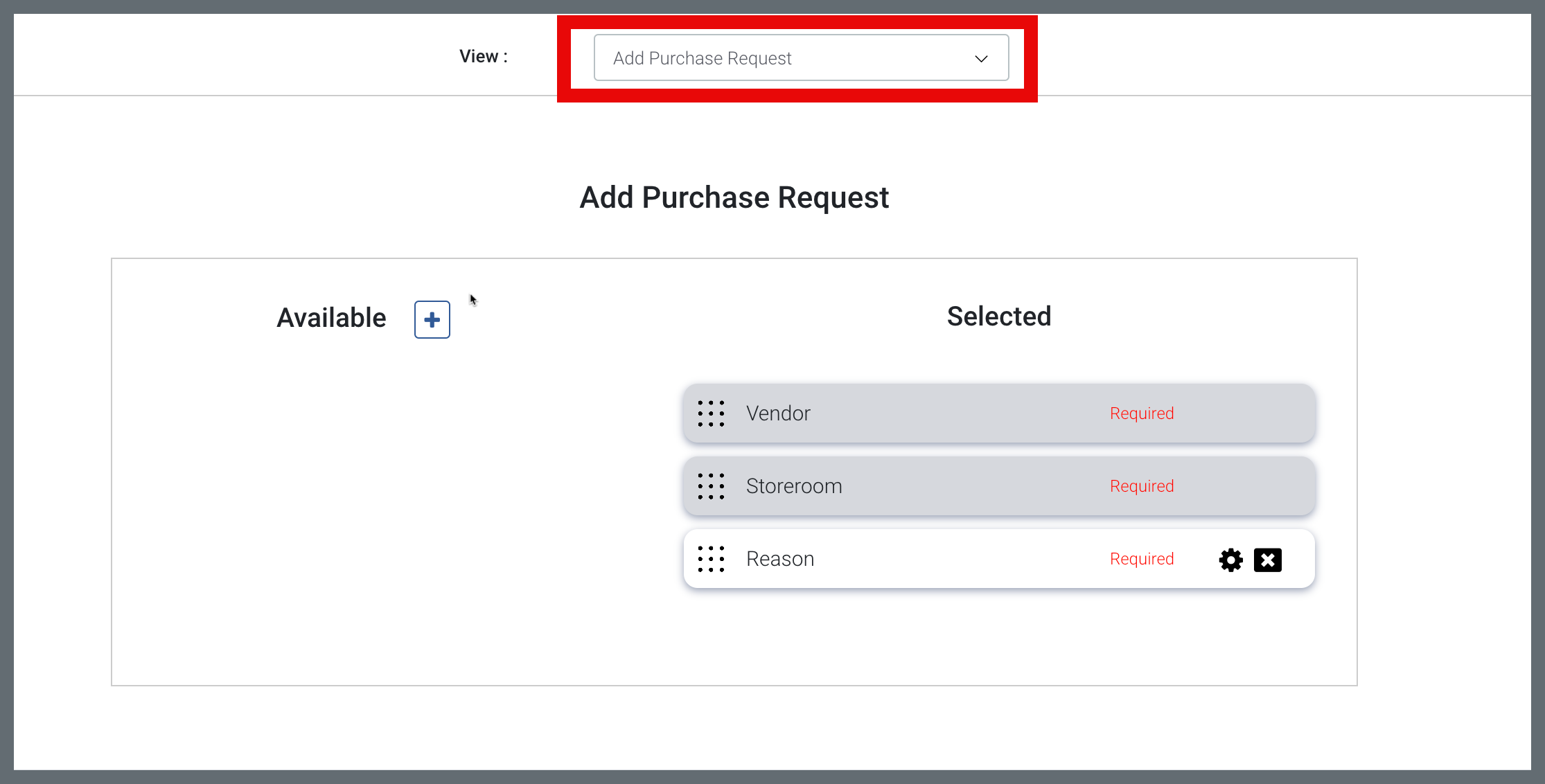The width and height of the screenshot is (1545, 784).
Task: Click the Add Purchase Request page title
Action: point(734,197)
